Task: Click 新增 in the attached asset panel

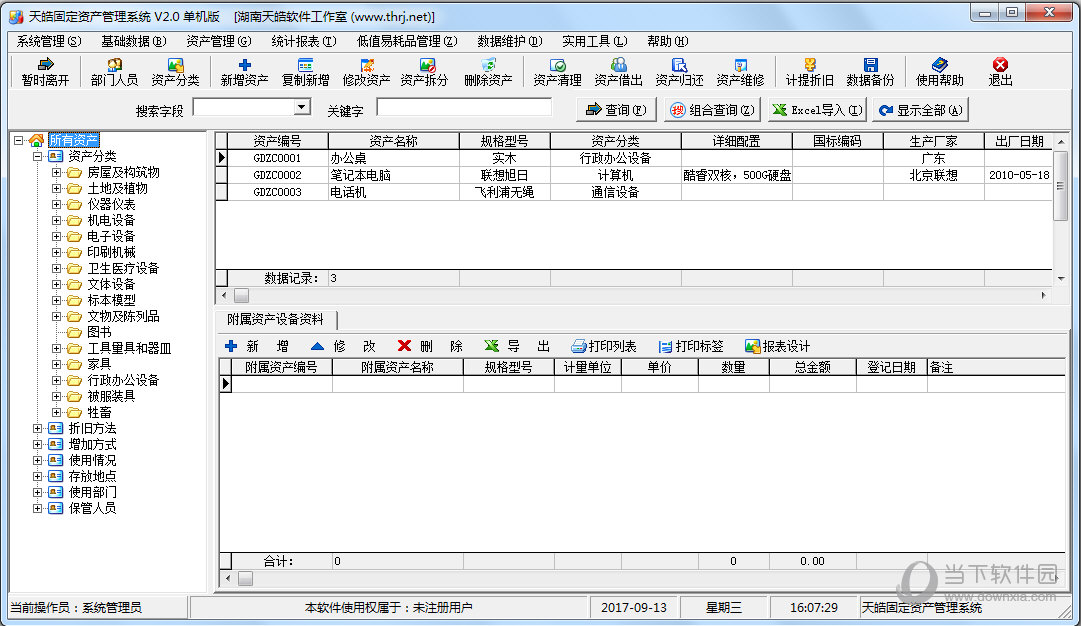Action: coord(256,346)
